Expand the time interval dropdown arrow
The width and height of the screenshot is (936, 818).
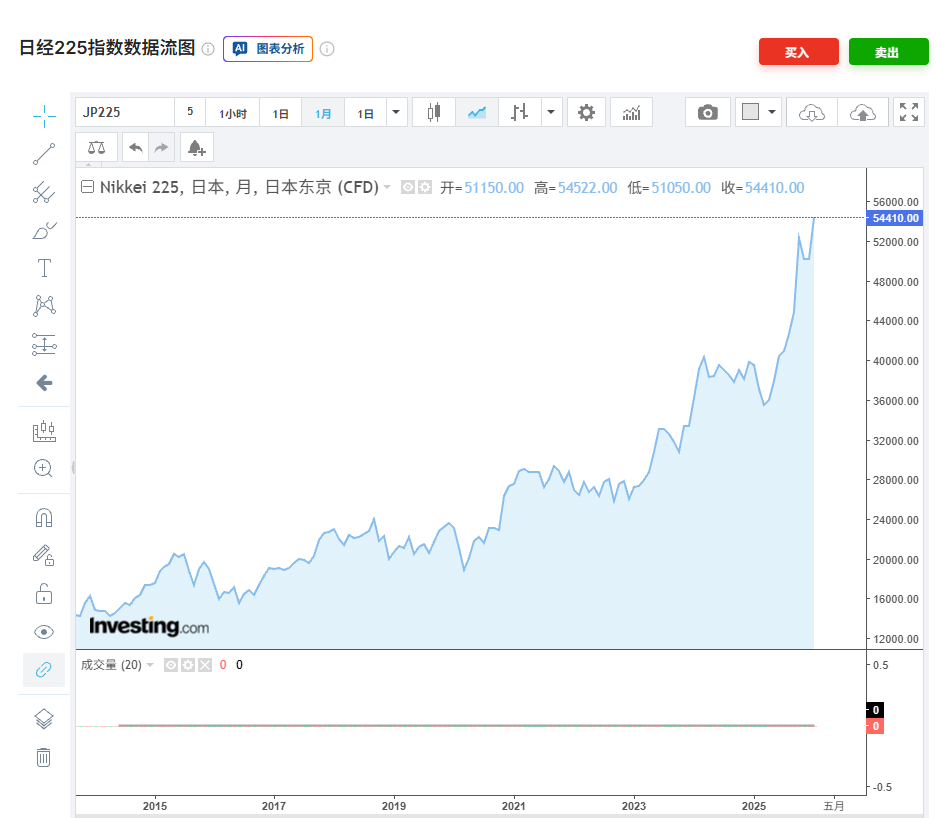[x=397, y=112]
